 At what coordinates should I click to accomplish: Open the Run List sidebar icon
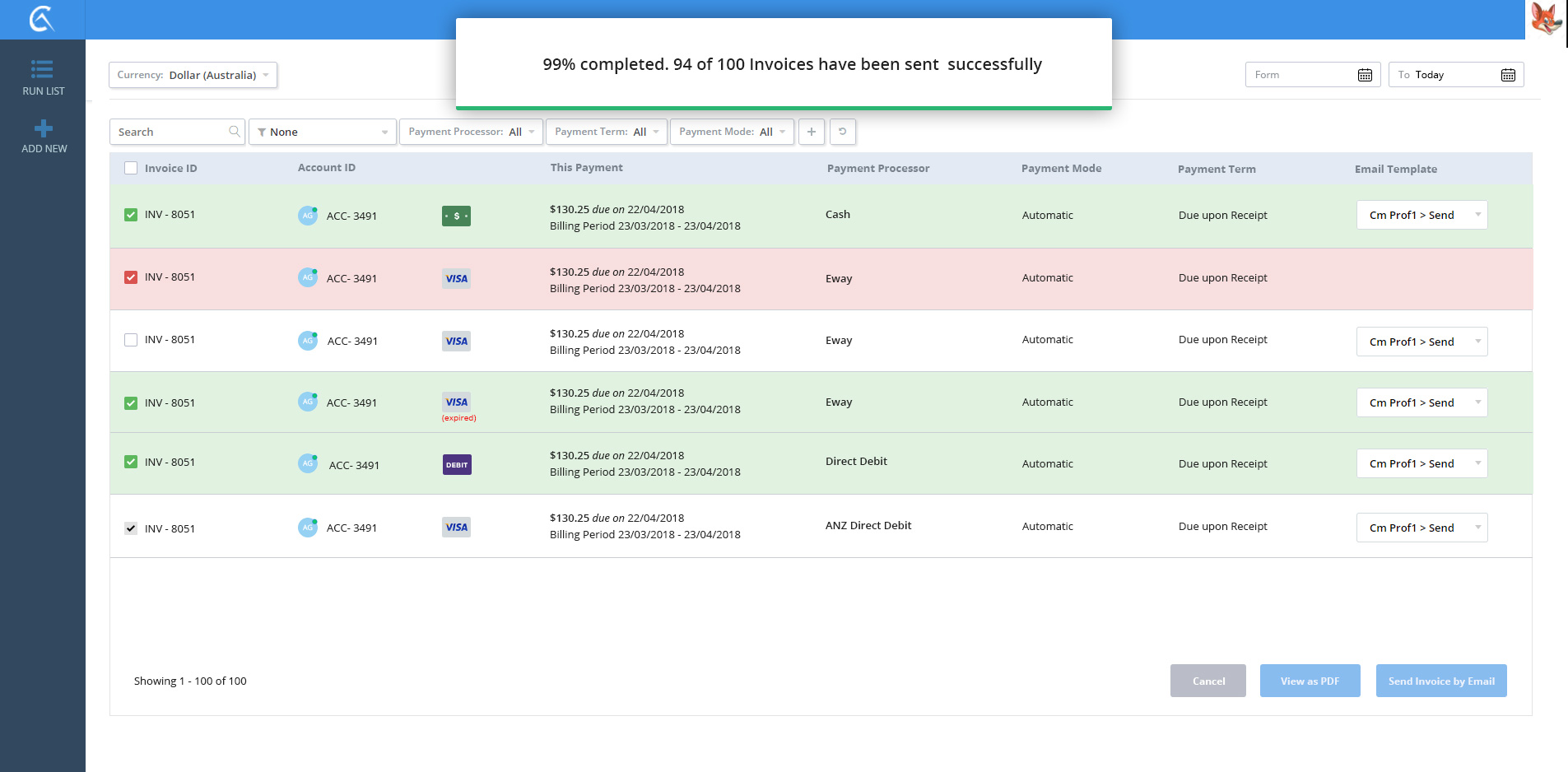tap(43, 69)
